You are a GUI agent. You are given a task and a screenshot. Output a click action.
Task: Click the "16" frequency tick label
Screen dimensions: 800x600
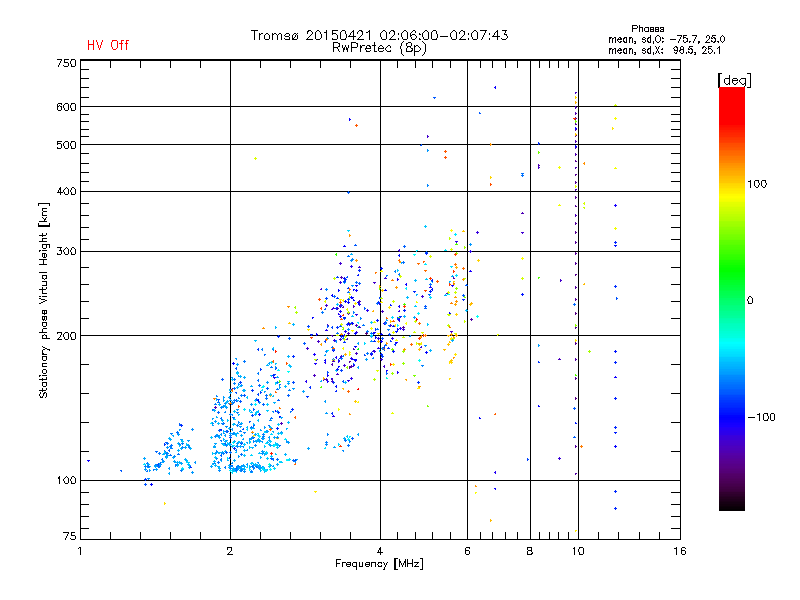pyautogui.click(x=680, y=551)
